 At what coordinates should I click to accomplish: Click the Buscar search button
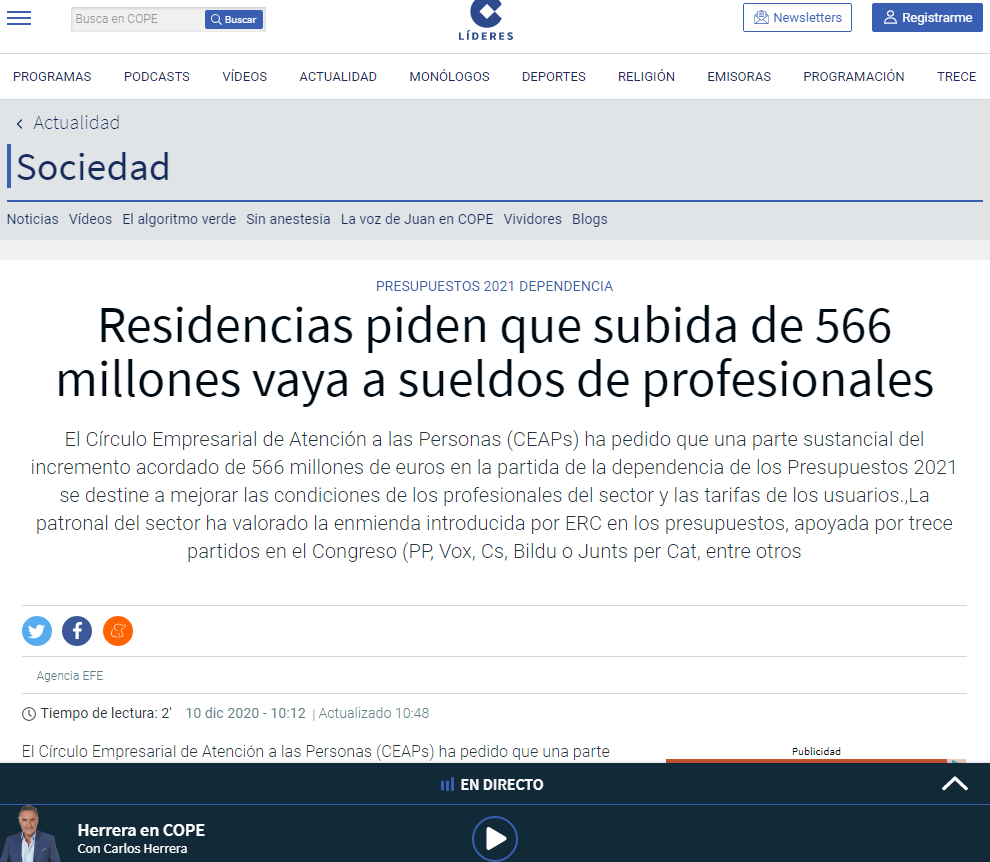(234, 20)
